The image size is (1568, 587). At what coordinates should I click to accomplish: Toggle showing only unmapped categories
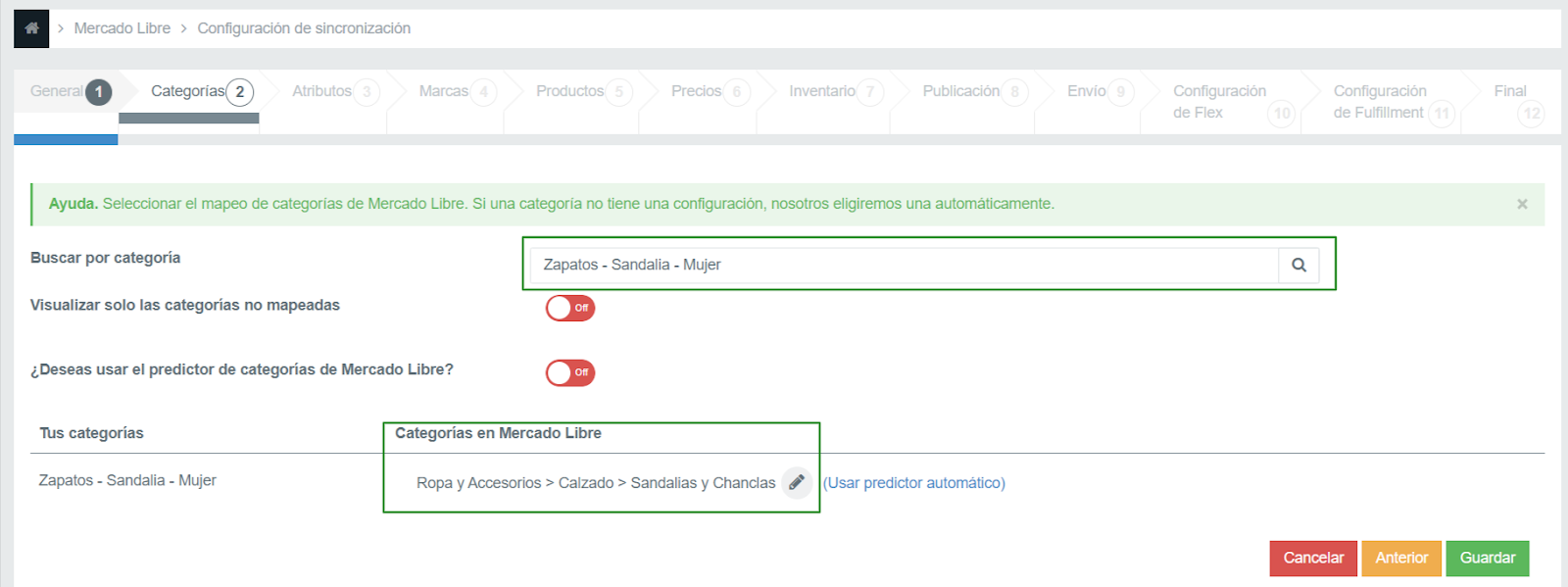570,308
